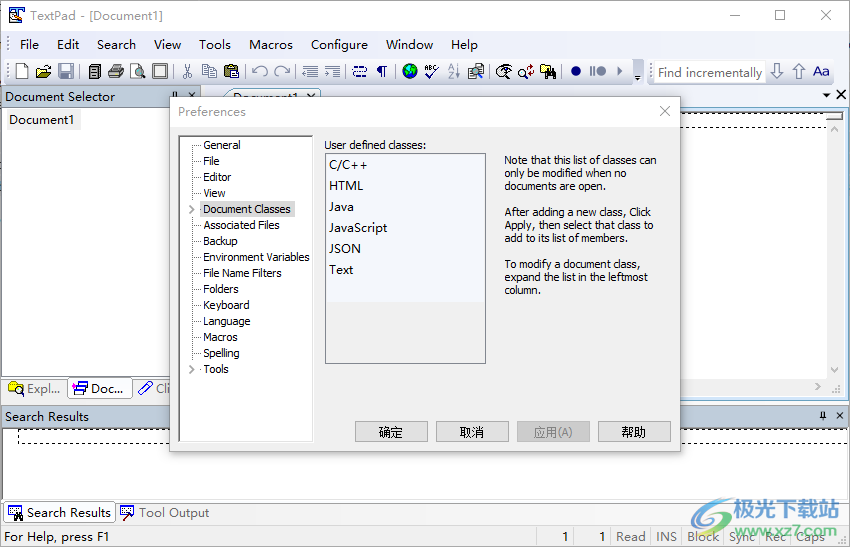The width and height of the screenshot is (850, 547).
Task: Open the Help menu
Action: coord(464,45)
